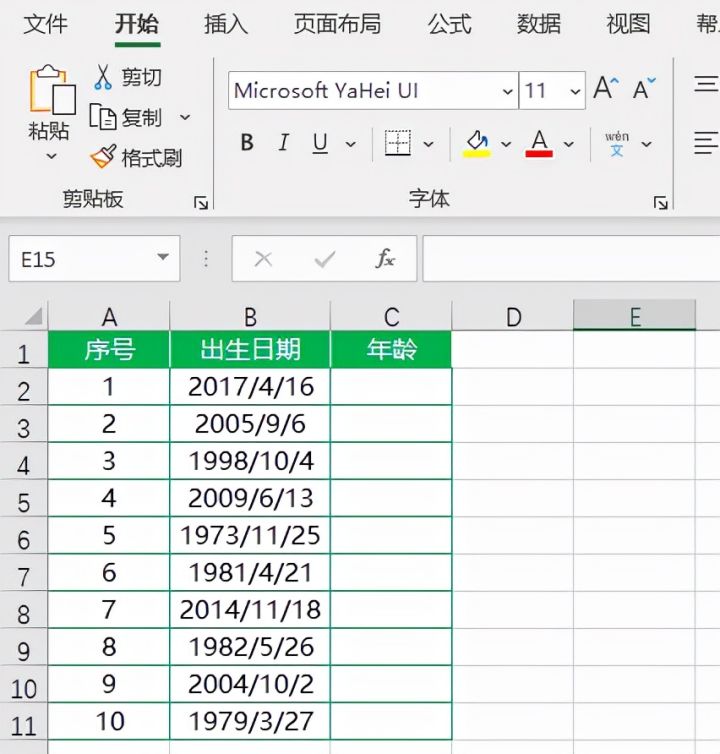Switch to the 页面布局 tab
720x754 pixels.
point(338,24)
